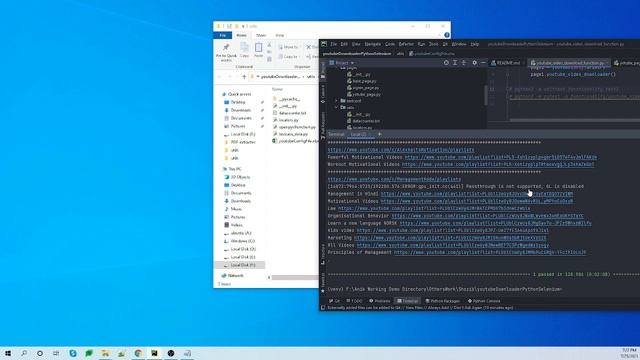This screenshot has width=640, height=360.
Task: Click the select-opened-file target icon in Project panel
Action: [x=446, y=63]
